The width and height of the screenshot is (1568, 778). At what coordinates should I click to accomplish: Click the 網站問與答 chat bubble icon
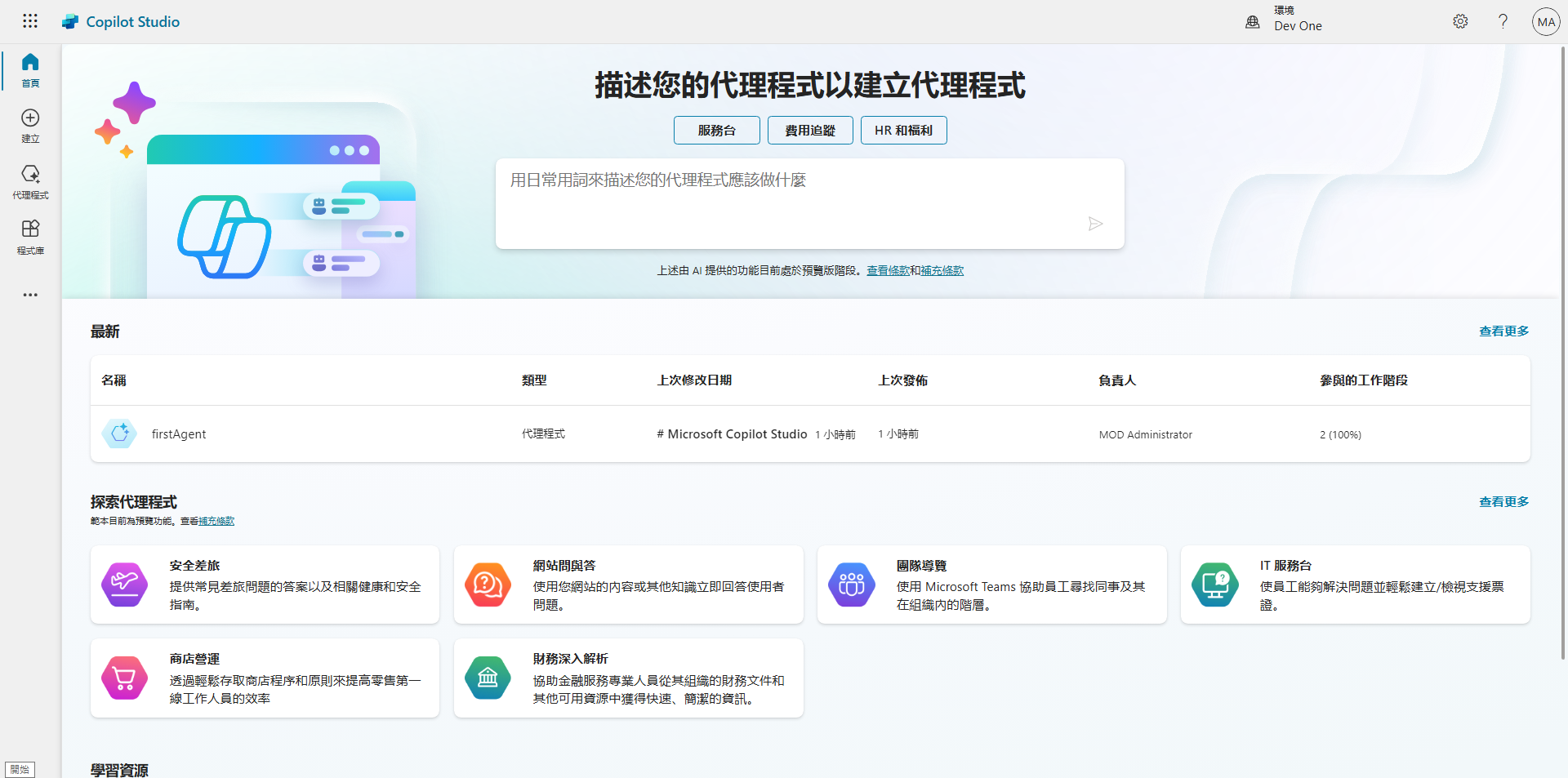pyautogui.click(x=488, y=585)
